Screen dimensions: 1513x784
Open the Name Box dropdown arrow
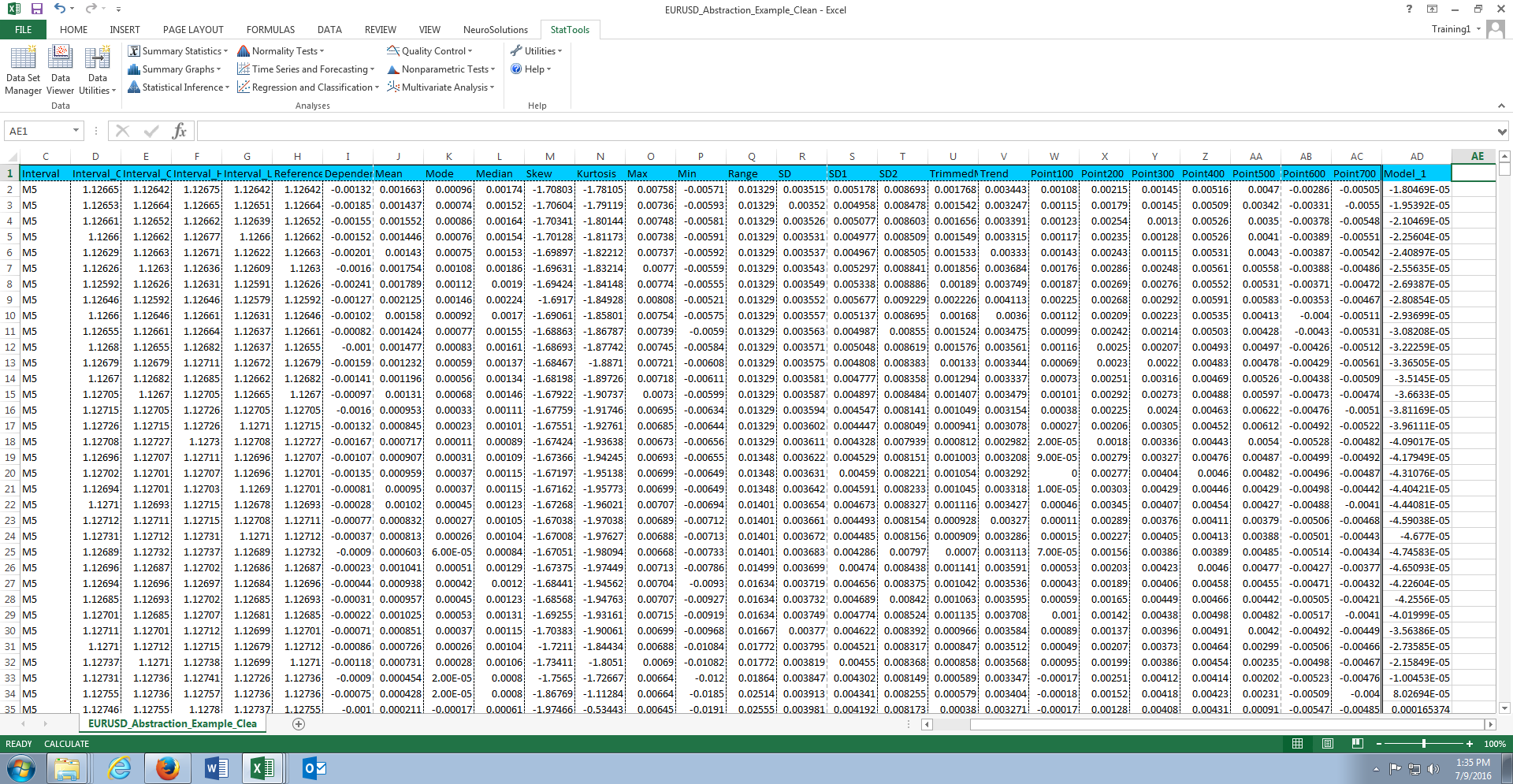(x=76, y=131)
